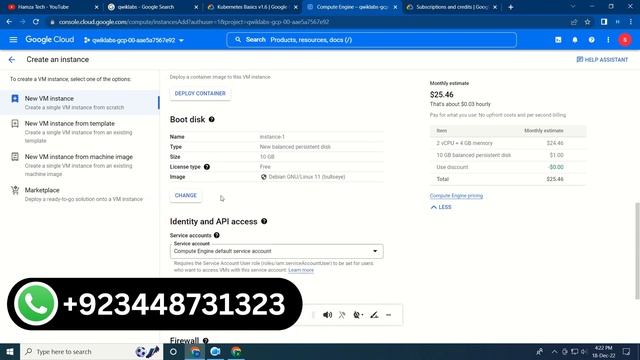Open the Service account dropdown

point(277,251)
